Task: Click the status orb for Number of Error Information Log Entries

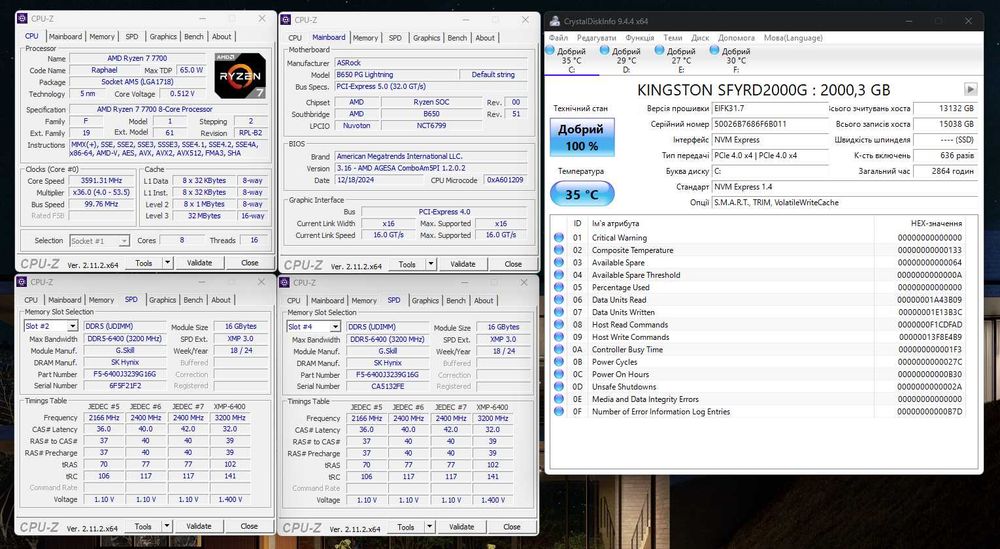Action: point(559,412)
